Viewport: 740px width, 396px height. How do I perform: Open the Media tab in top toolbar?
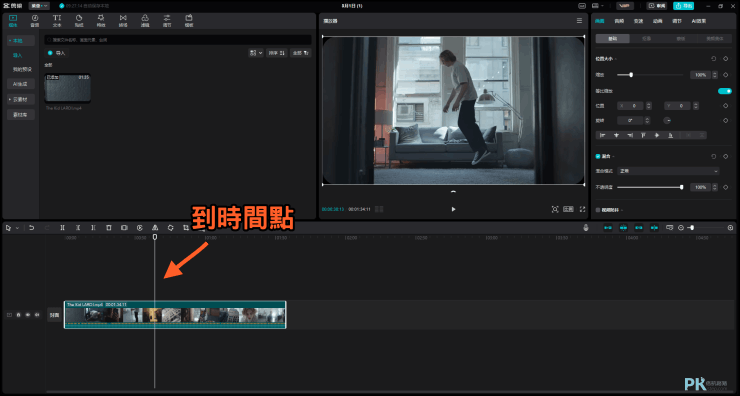[13, 21]
